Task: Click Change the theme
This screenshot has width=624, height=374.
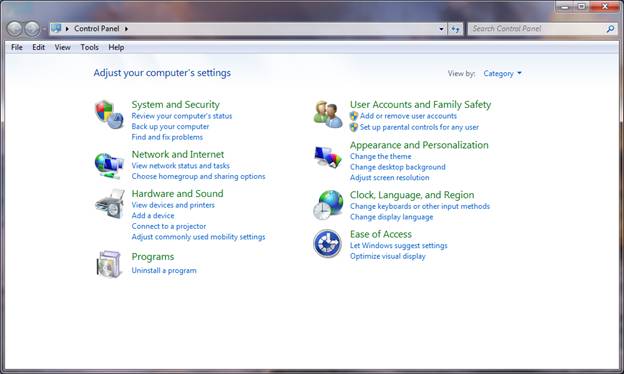Action: tap(381, 157)
